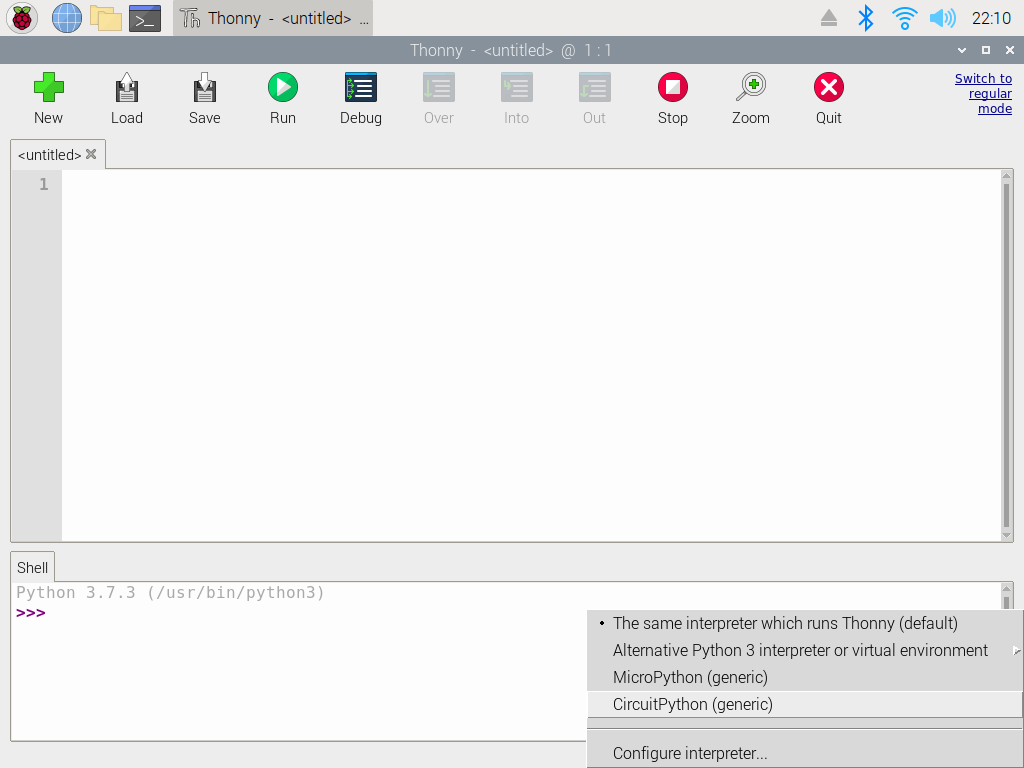
Task: Choose CircuitPython (generic) interpreter
Action: [x=805, y=705]
